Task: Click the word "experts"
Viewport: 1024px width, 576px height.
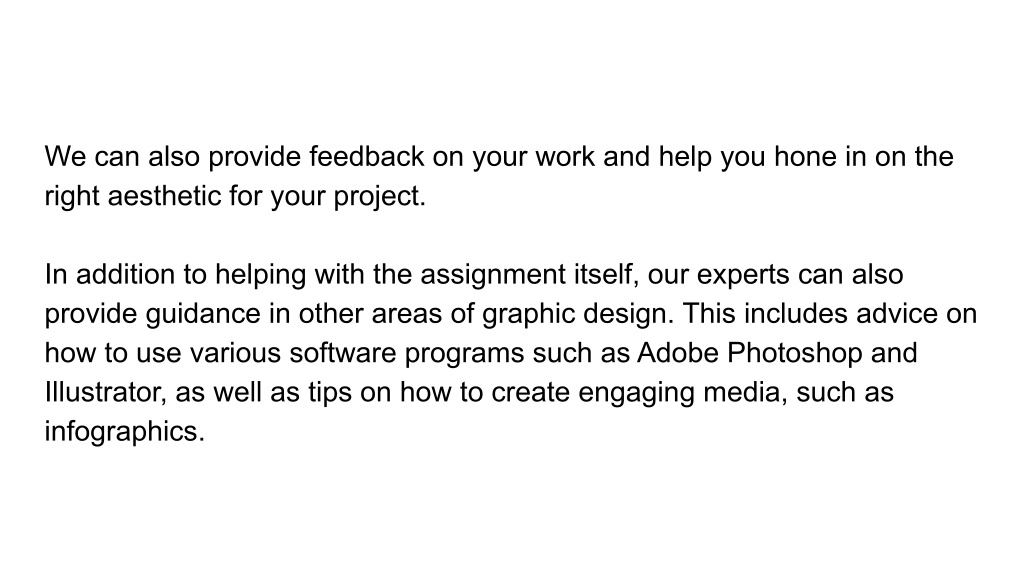Action: [x=744, y=276]
